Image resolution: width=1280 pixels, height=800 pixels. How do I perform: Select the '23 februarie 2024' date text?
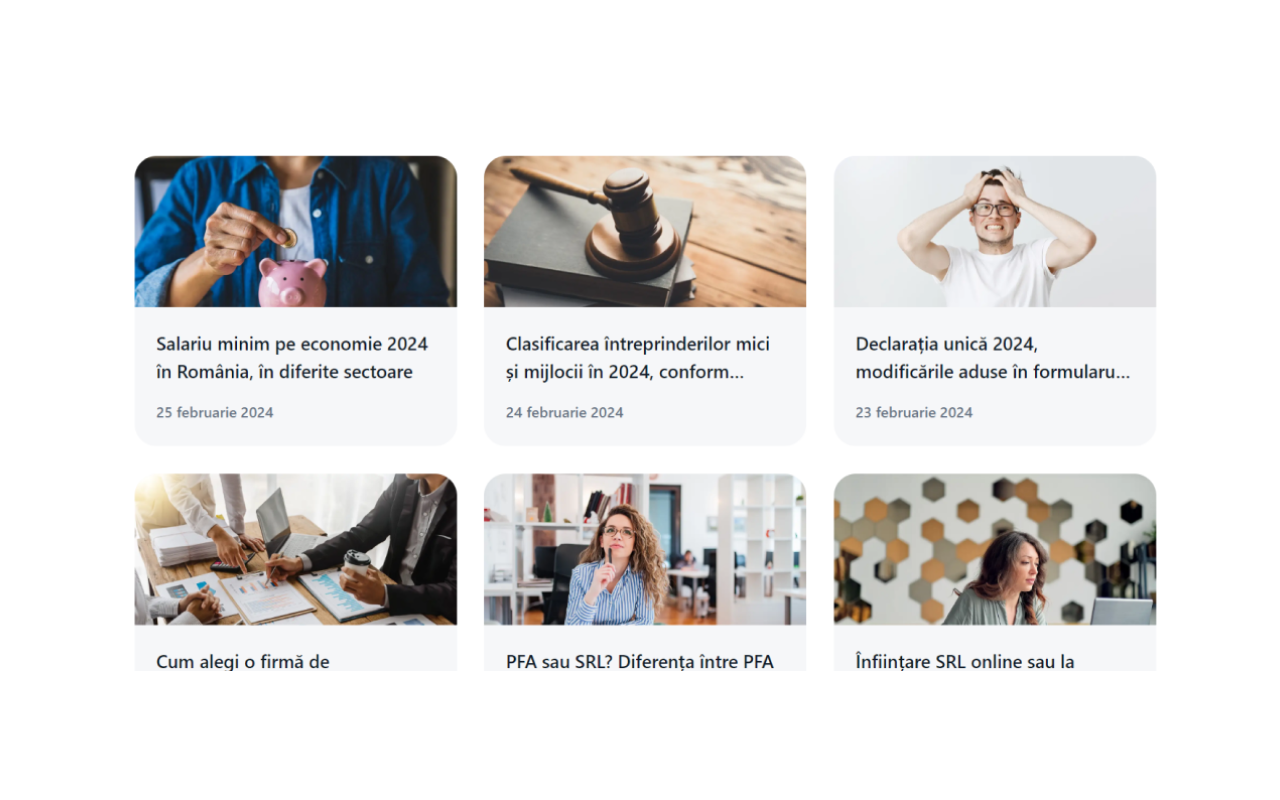[x=914, y=412]
